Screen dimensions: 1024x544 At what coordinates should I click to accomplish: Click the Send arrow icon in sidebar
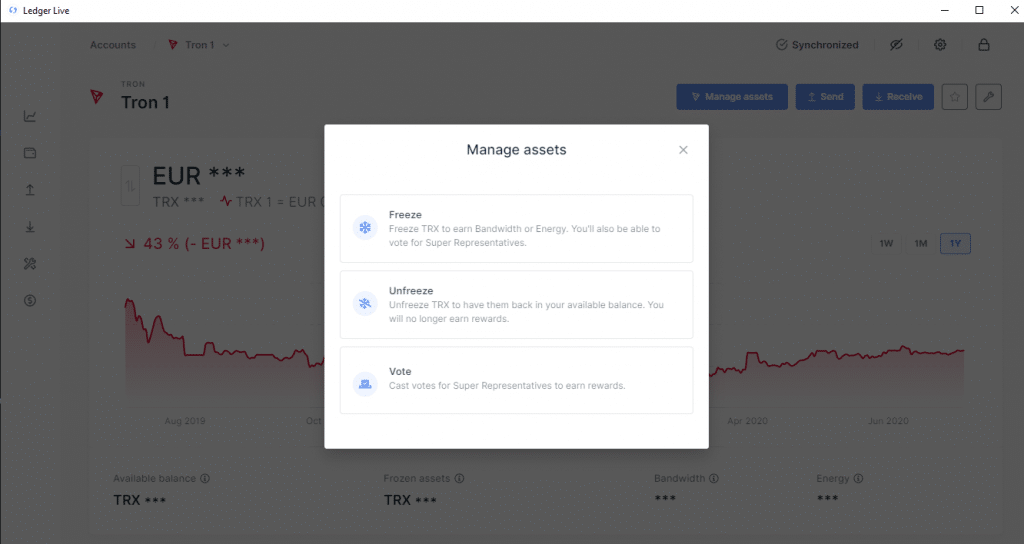pos(30,190)
